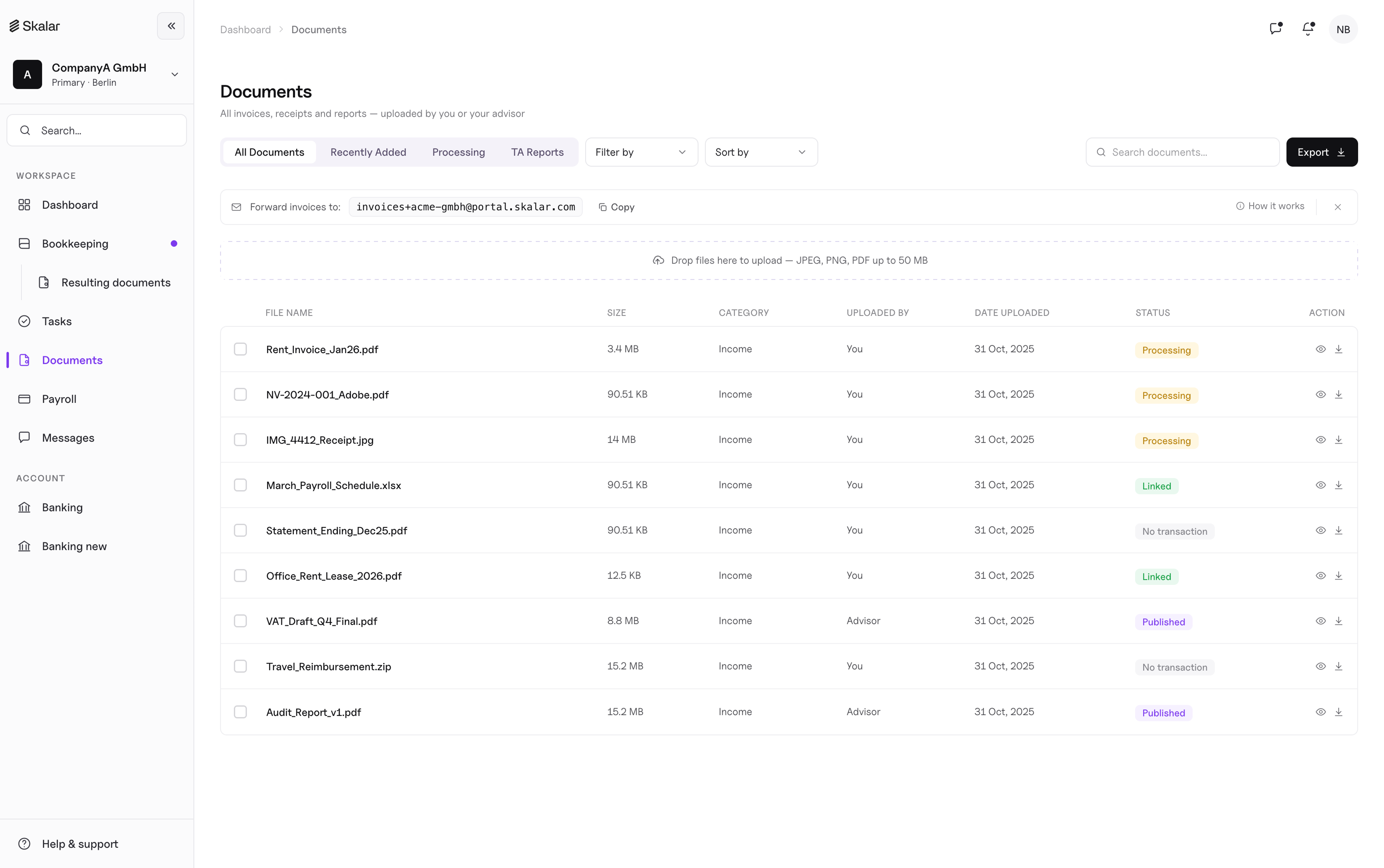Screen dimensions: 1384x868
Task: Open the Filter by dropdown
Action: [x=641, y=152]
